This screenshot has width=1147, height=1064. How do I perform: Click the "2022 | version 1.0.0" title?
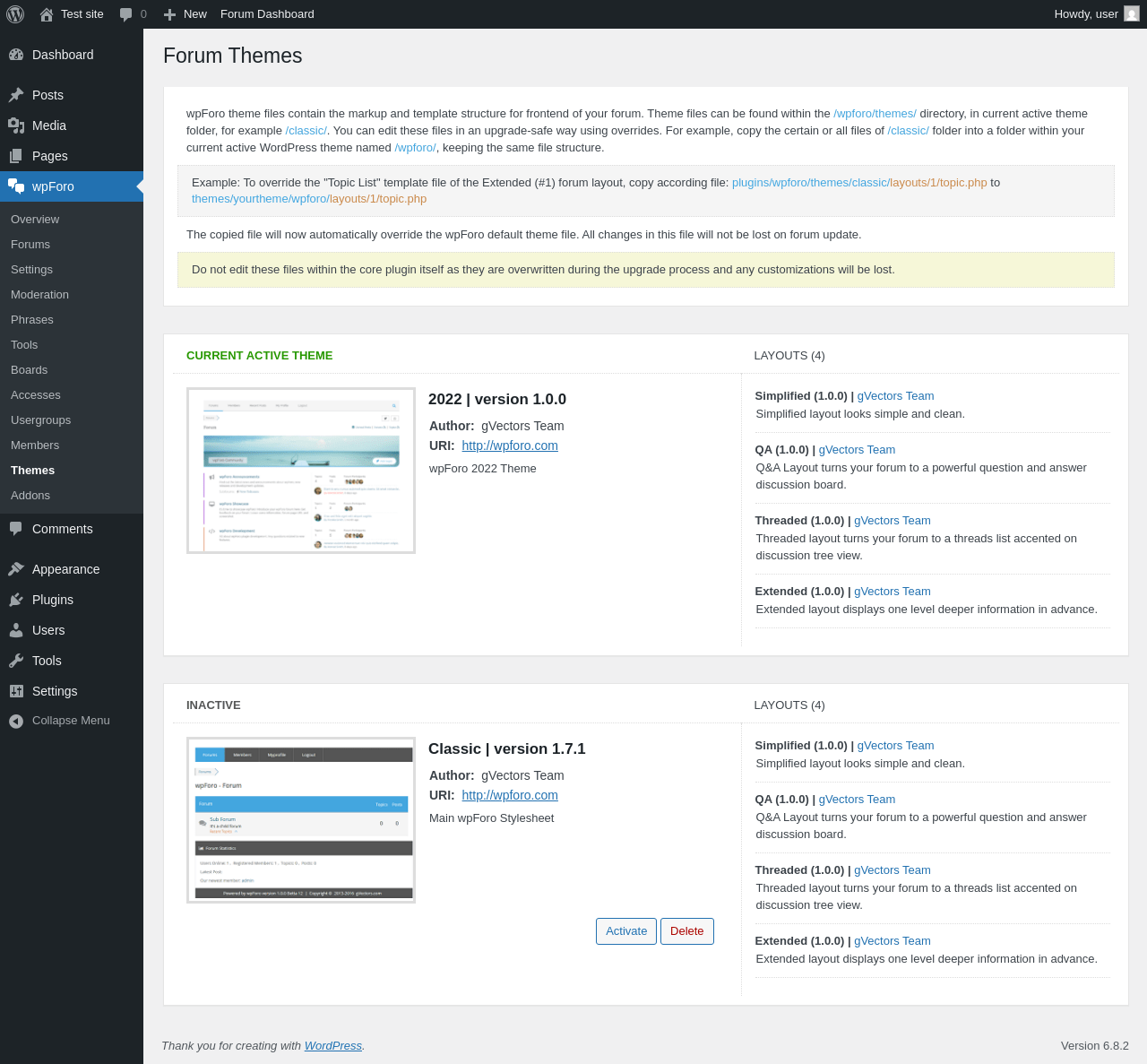[x=497, y=400]
